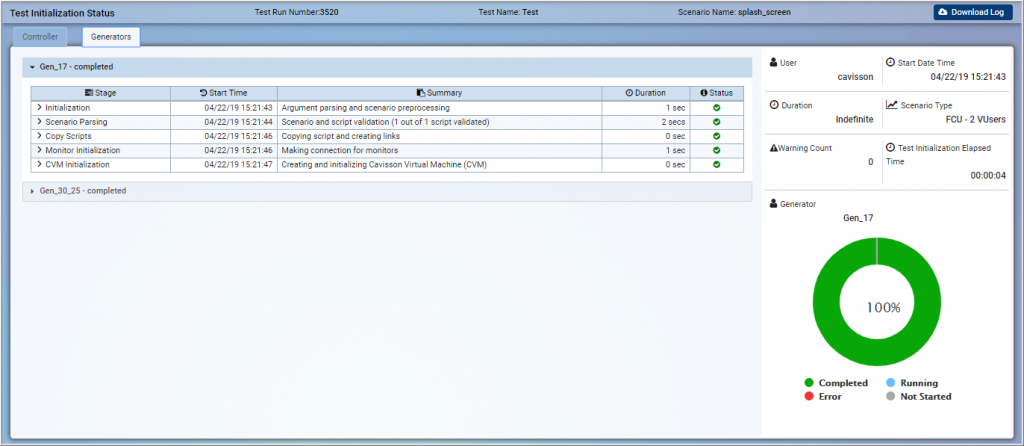This screenshot has width=1024, height=446.
Task: Expand the Monitor Initialization stage row
Action: coord(39,150)
